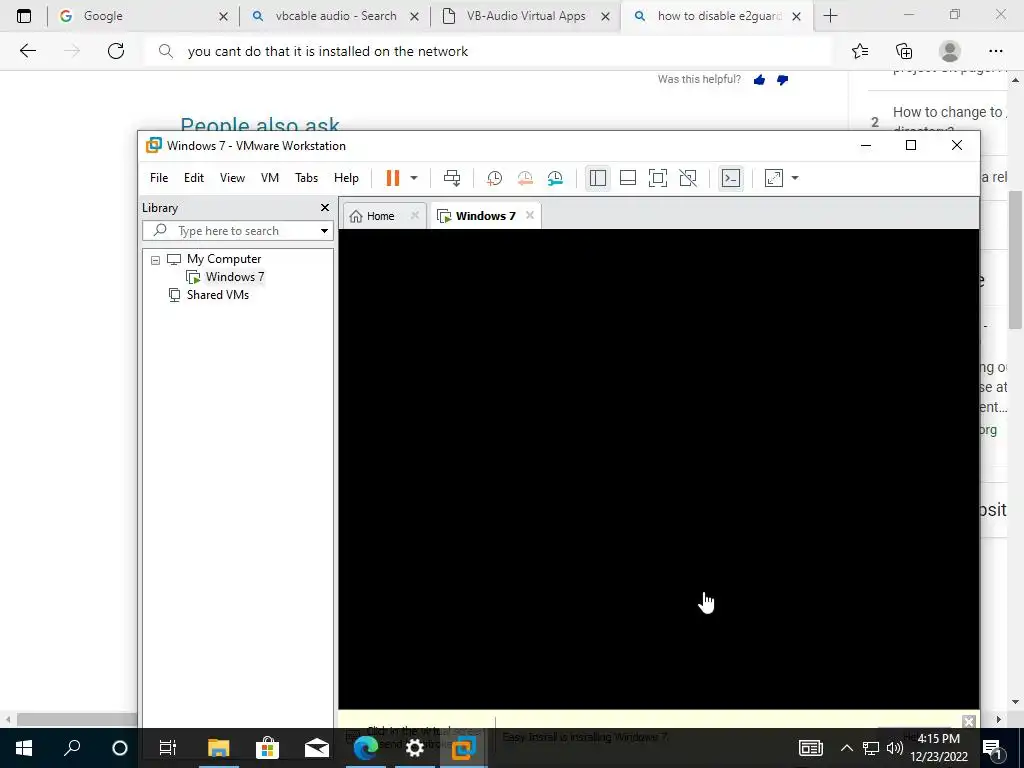Close the Home tab
Image resolution: width=1024 pixels, height=768 pixels.
(414, 216)
